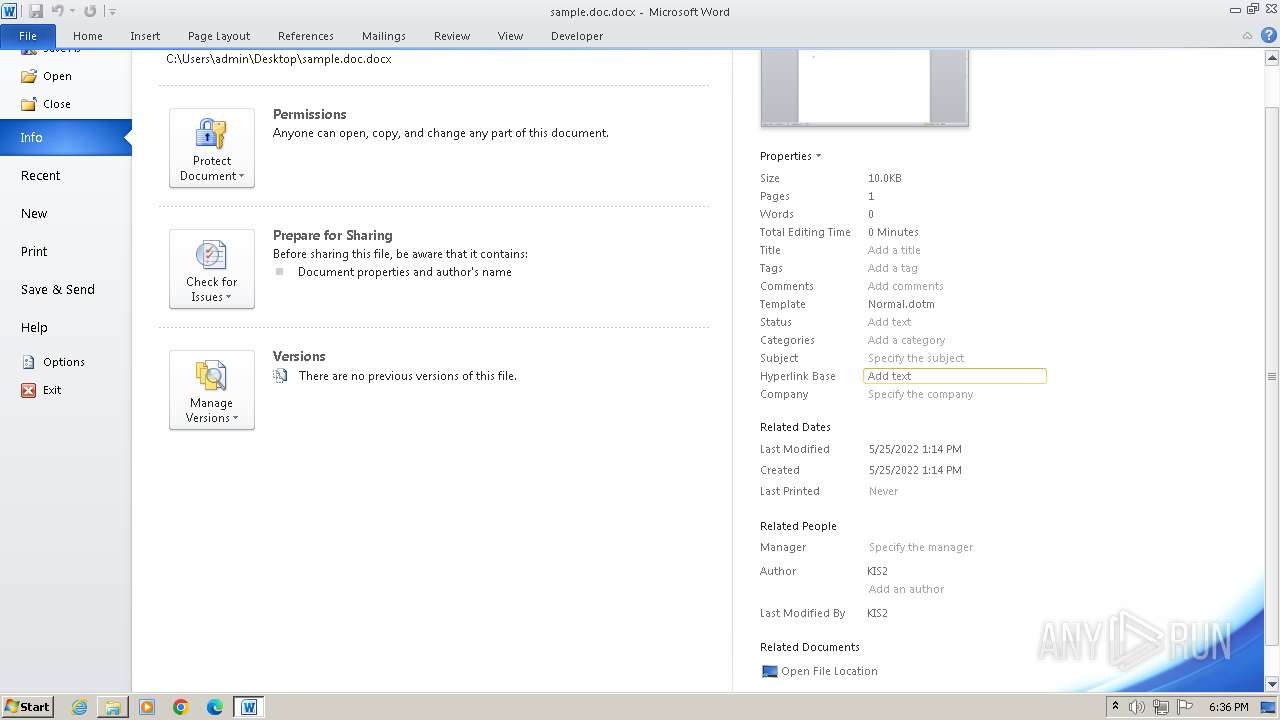Click the Specify the subject field
1280x720 pixels.
[916, 358]
